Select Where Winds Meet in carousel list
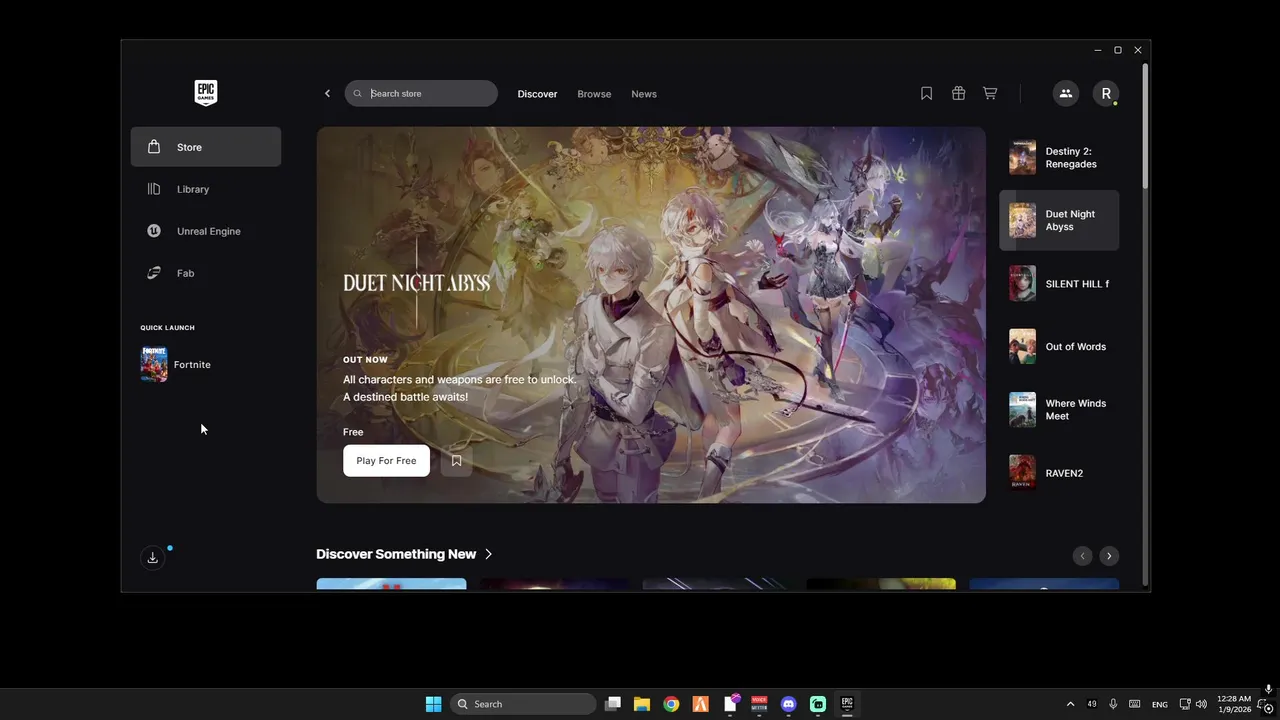This screenshot has width=1280, height=720. (x=1059, y=409)
